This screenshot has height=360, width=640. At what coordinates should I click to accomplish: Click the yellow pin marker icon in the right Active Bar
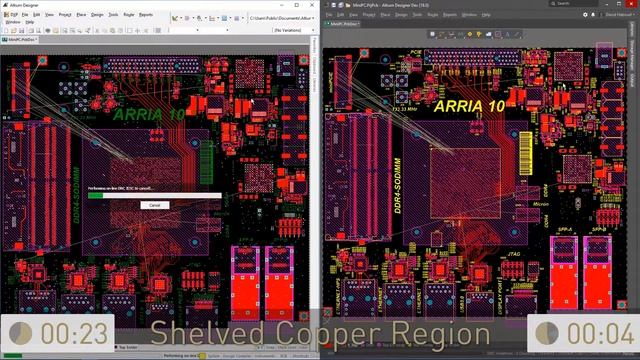point(479,34)
